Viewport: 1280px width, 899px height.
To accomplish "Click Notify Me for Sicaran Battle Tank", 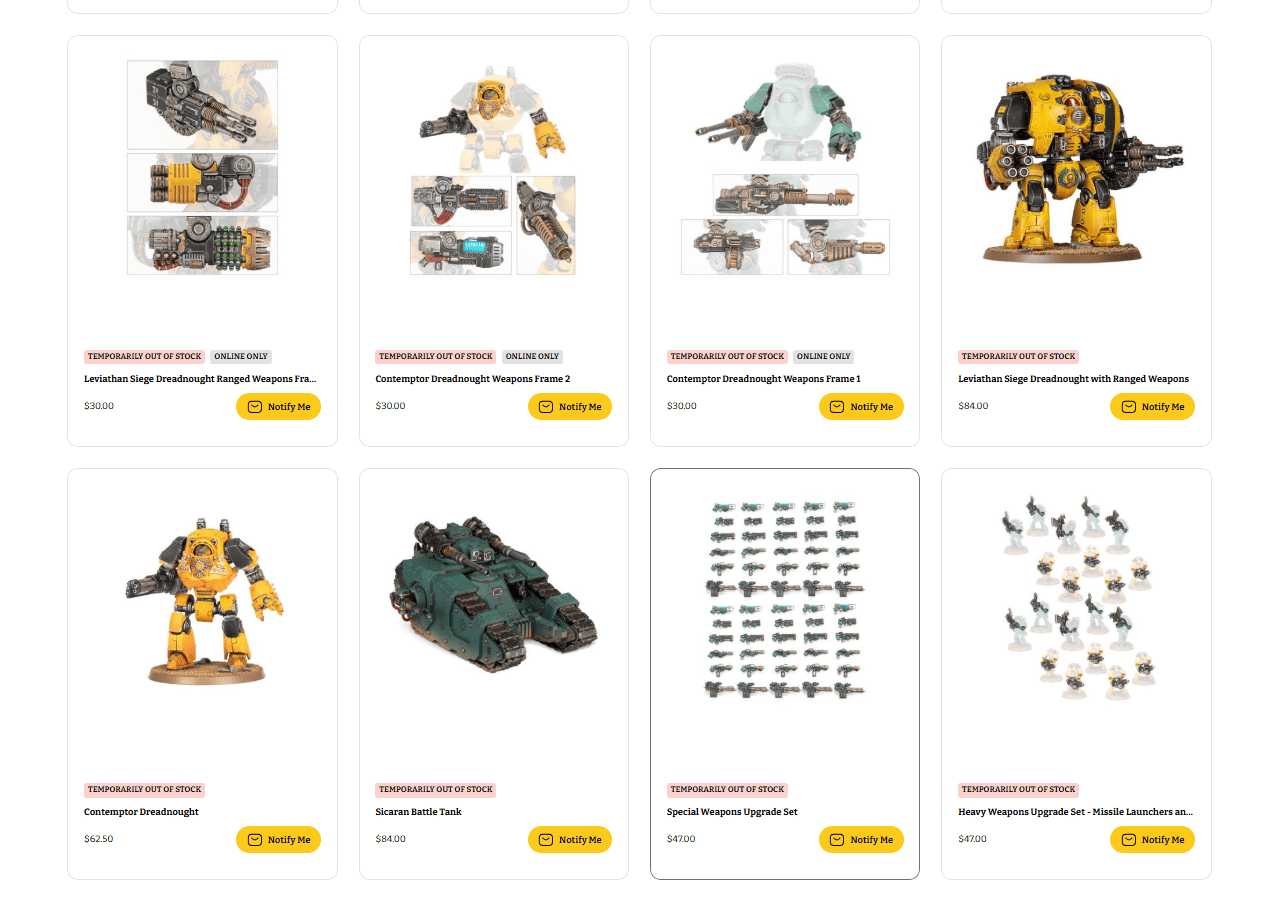I will (570, 840).
